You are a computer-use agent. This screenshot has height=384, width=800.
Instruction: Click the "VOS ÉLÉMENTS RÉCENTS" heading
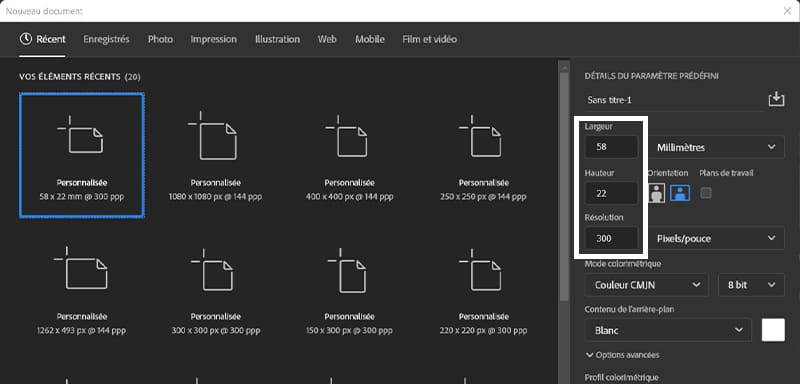[x=70, y=77]
